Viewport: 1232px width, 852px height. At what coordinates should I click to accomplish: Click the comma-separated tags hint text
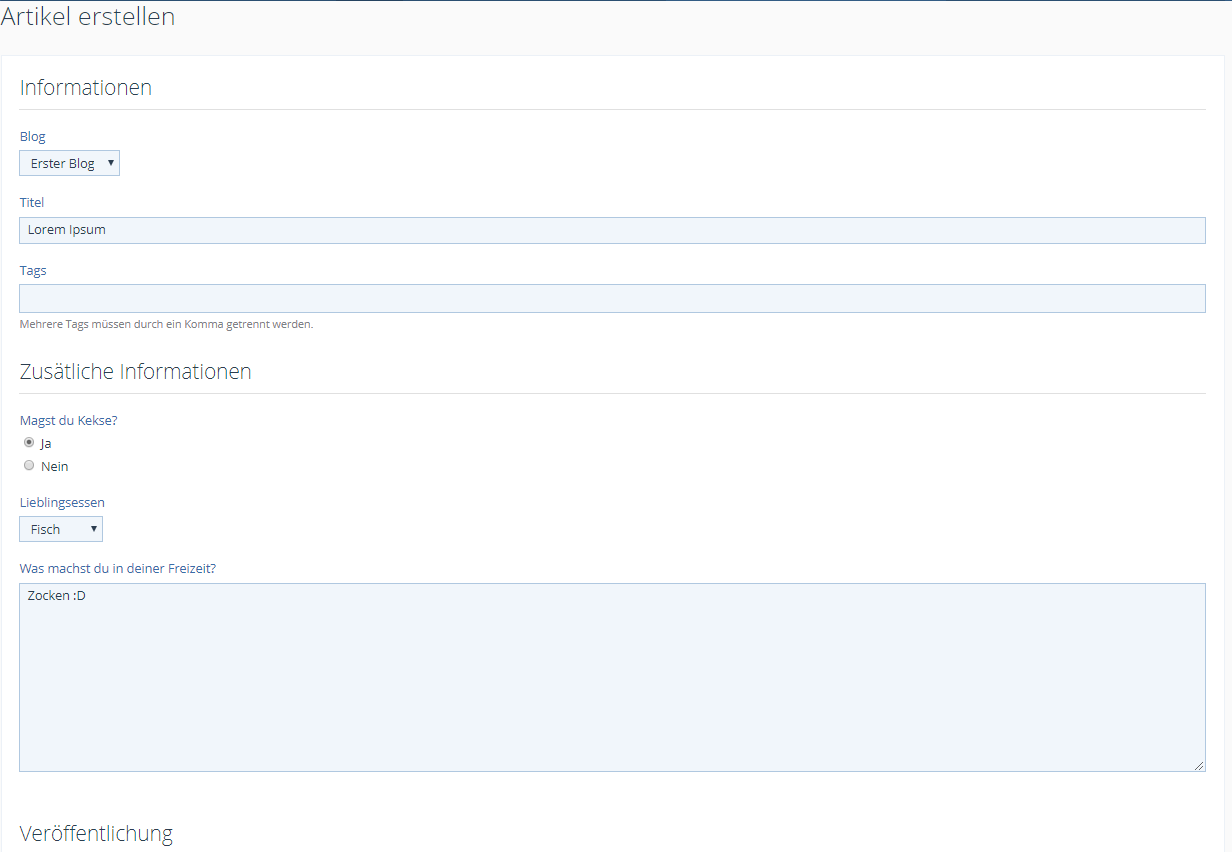[166, 324]
